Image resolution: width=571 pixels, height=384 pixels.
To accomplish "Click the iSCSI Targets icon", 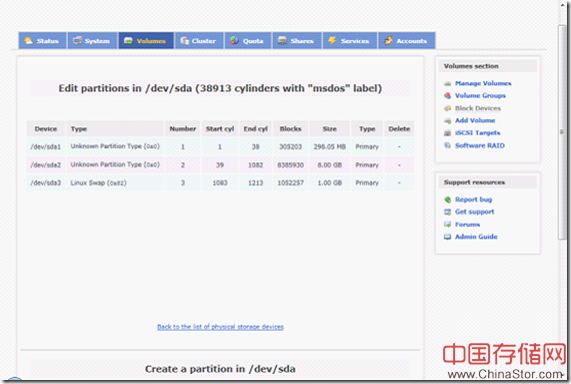I will click(x=448, y=133).
